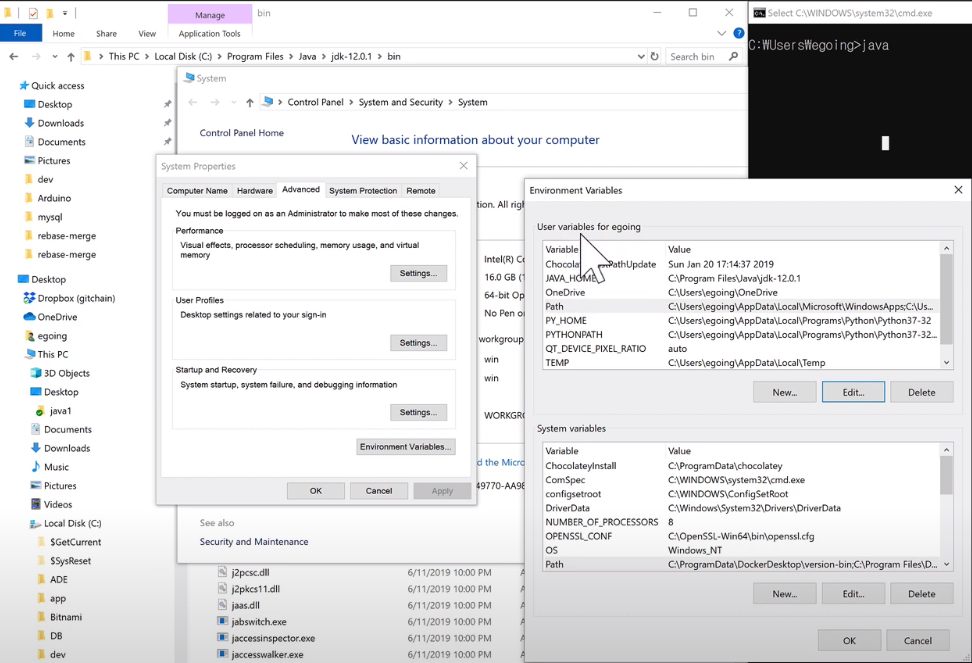Click the Up arrow in File Explorer address bar
972x663 pixels.
pyautogui.click(x=71, y=56)
